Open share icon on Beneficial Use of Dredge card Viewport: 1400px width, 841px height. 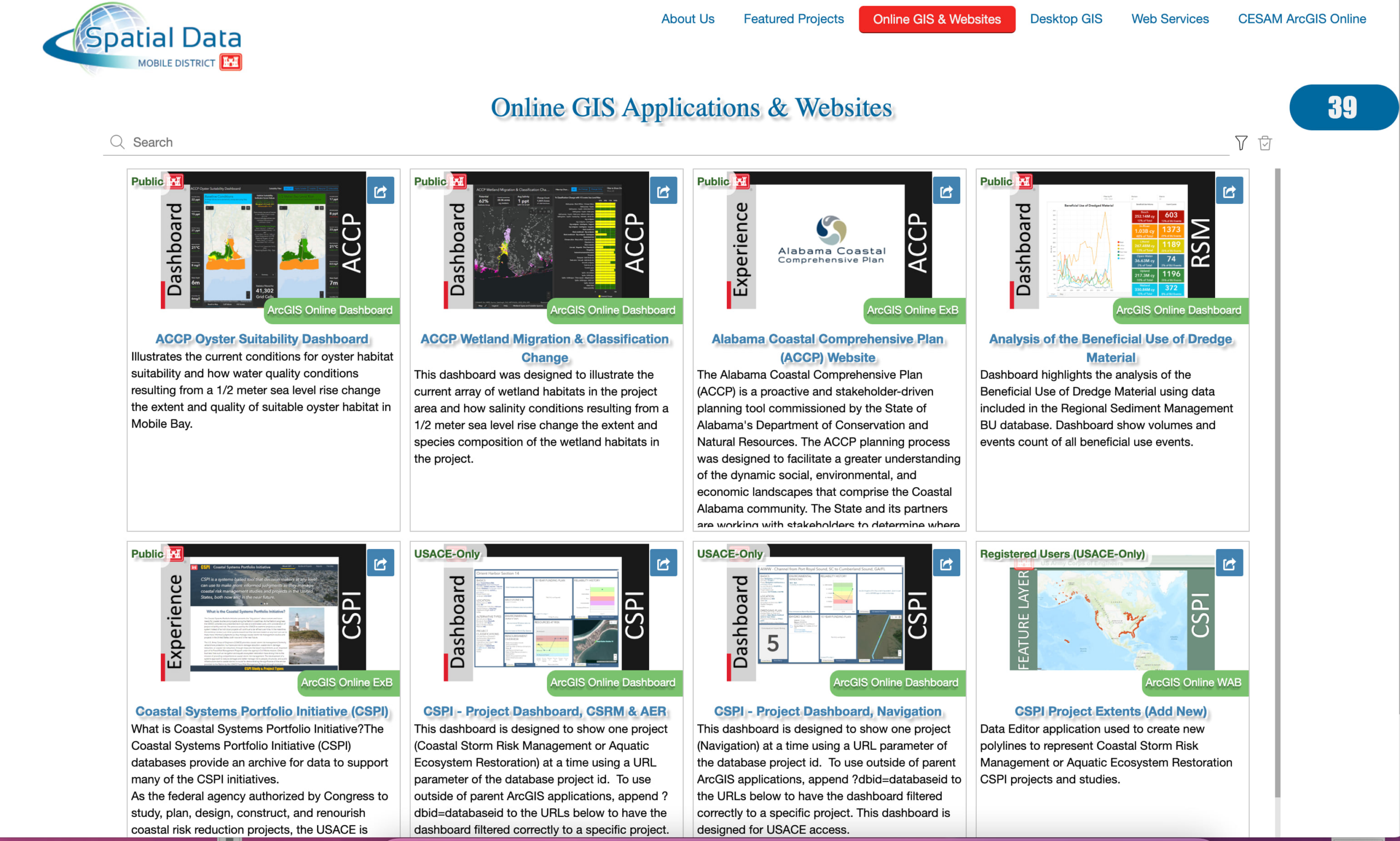[1229, 191]
